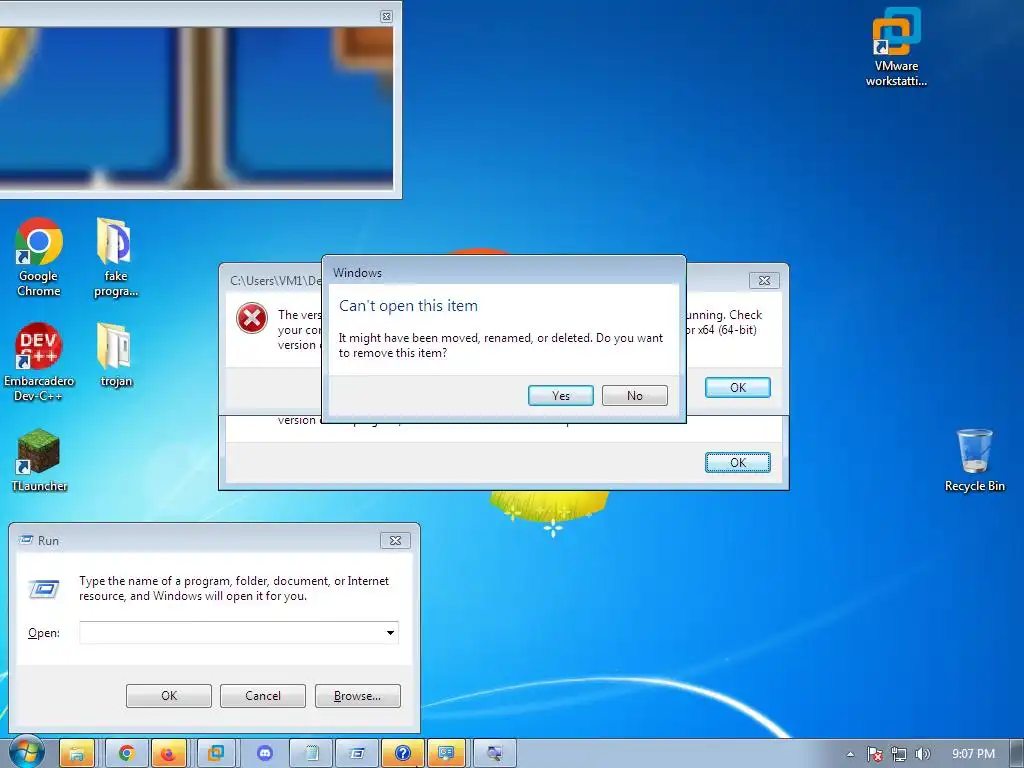Click the Run dialog title icon
Viewport: 1024px width, 768px height.
(x=26, y=540)
